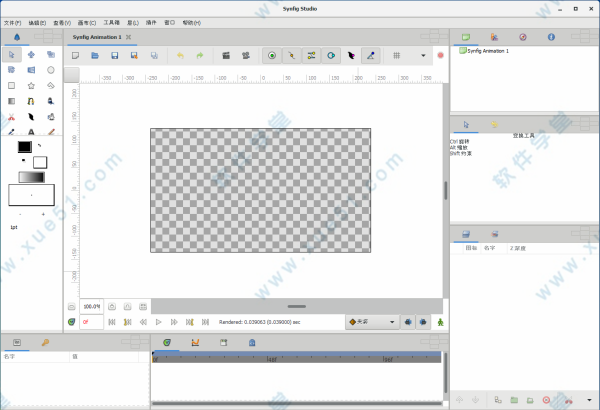Select the Smooth Move tool
600x410 pixels.
tap(31, 55)
